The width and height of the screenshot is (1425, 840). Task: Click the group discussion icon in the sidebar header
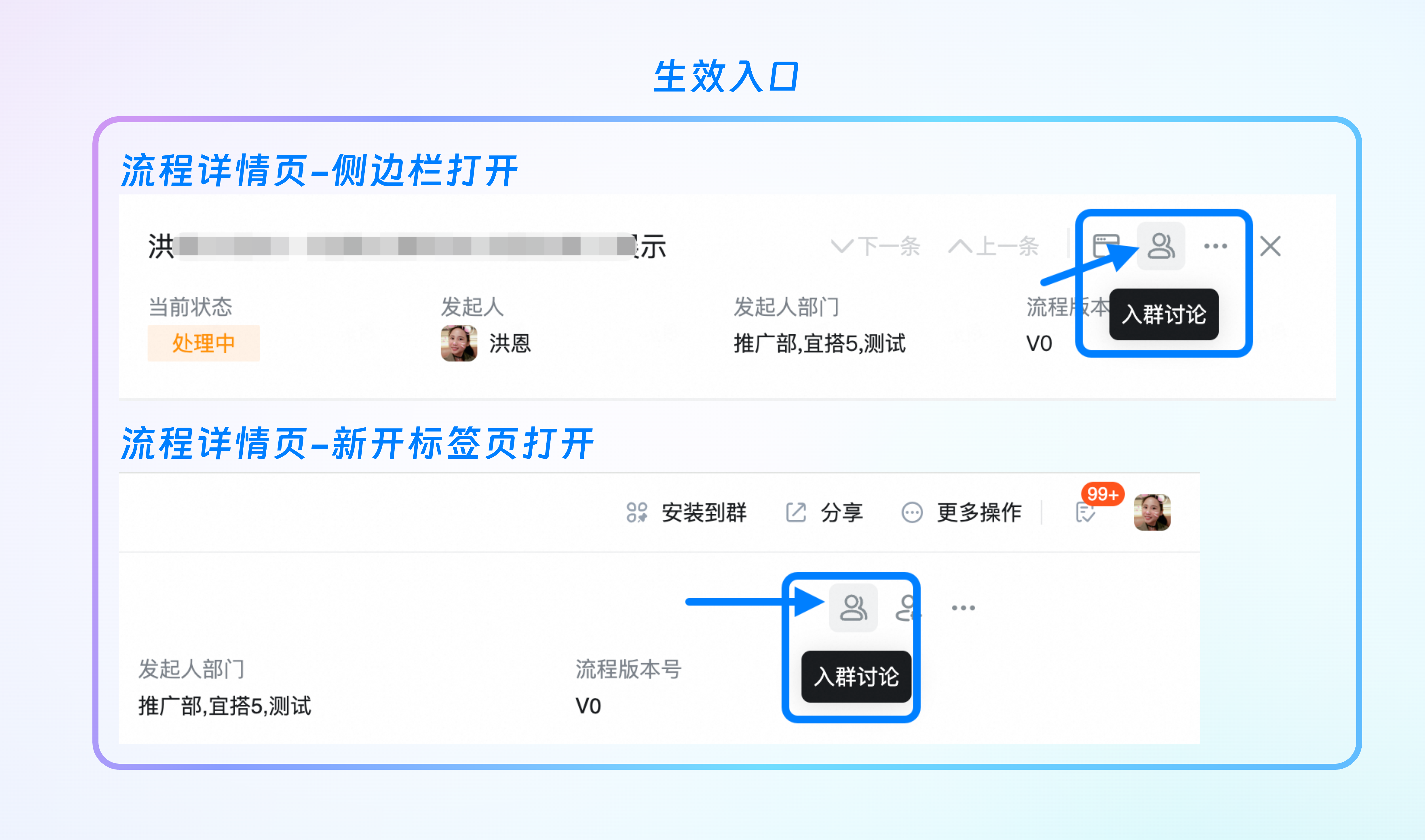click(x=1161, y=246)
